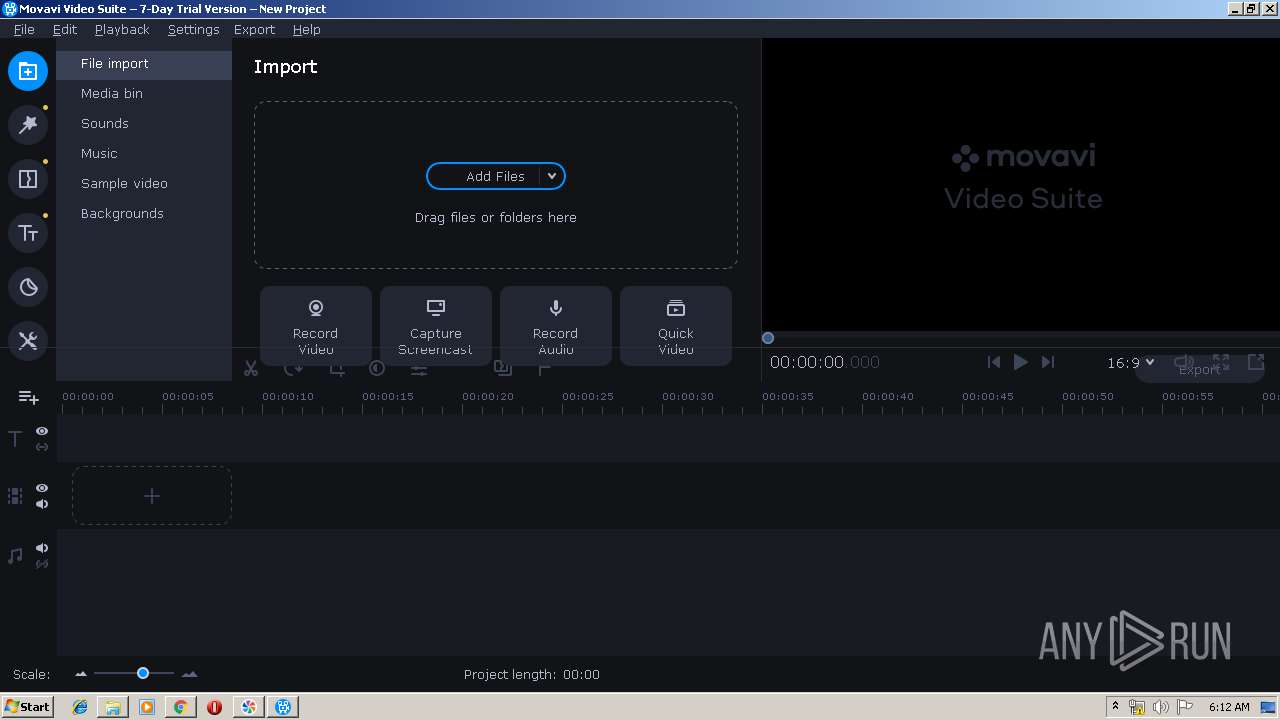
Task: Click the plus placeholder on video track
Action: (152, 496)
